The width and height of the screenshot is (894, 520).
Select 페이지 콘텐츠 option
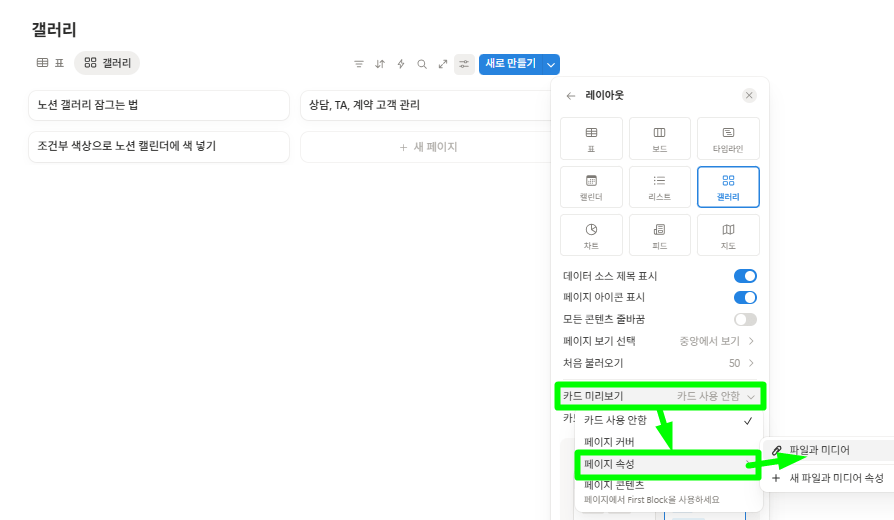668,491
